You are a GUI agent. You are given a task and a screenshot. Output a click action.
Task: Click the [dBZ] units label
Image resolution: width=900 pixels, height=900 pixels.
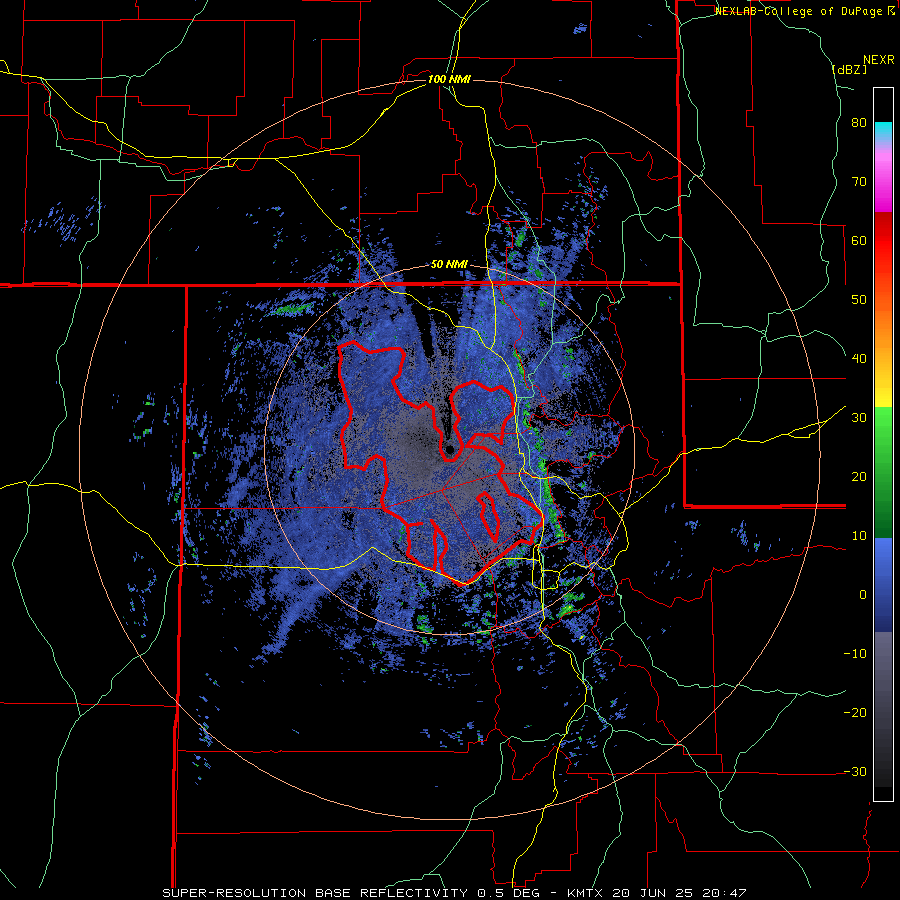pyautogui.click(x=849, y=69)
